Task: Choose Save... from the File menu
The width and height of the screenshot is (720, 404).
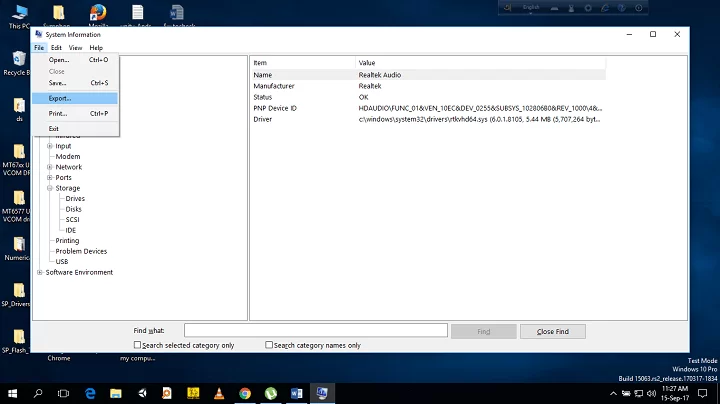Action: 75,83
